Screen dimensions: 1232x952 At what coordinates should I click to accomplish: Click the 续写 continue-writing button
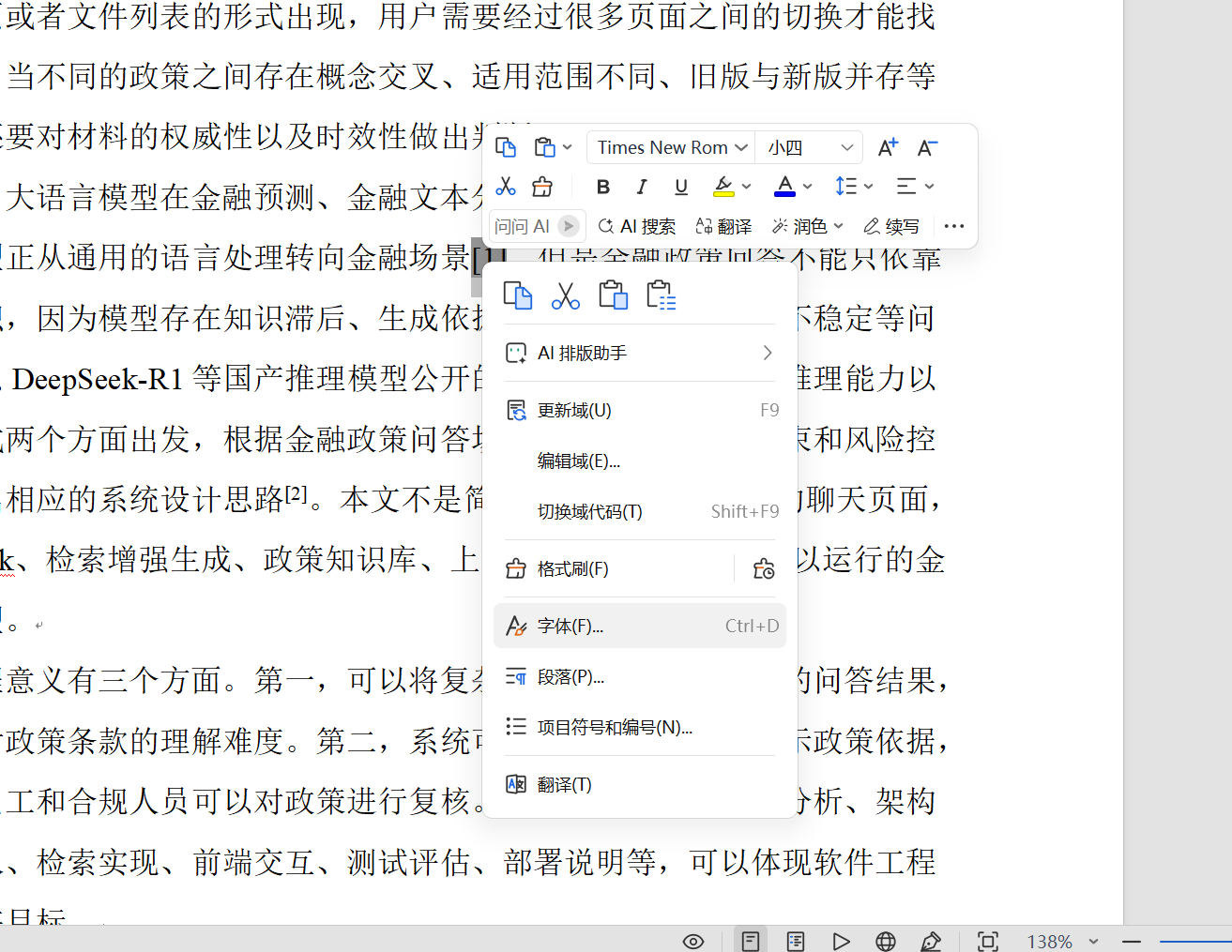click(x=891, y=226)
